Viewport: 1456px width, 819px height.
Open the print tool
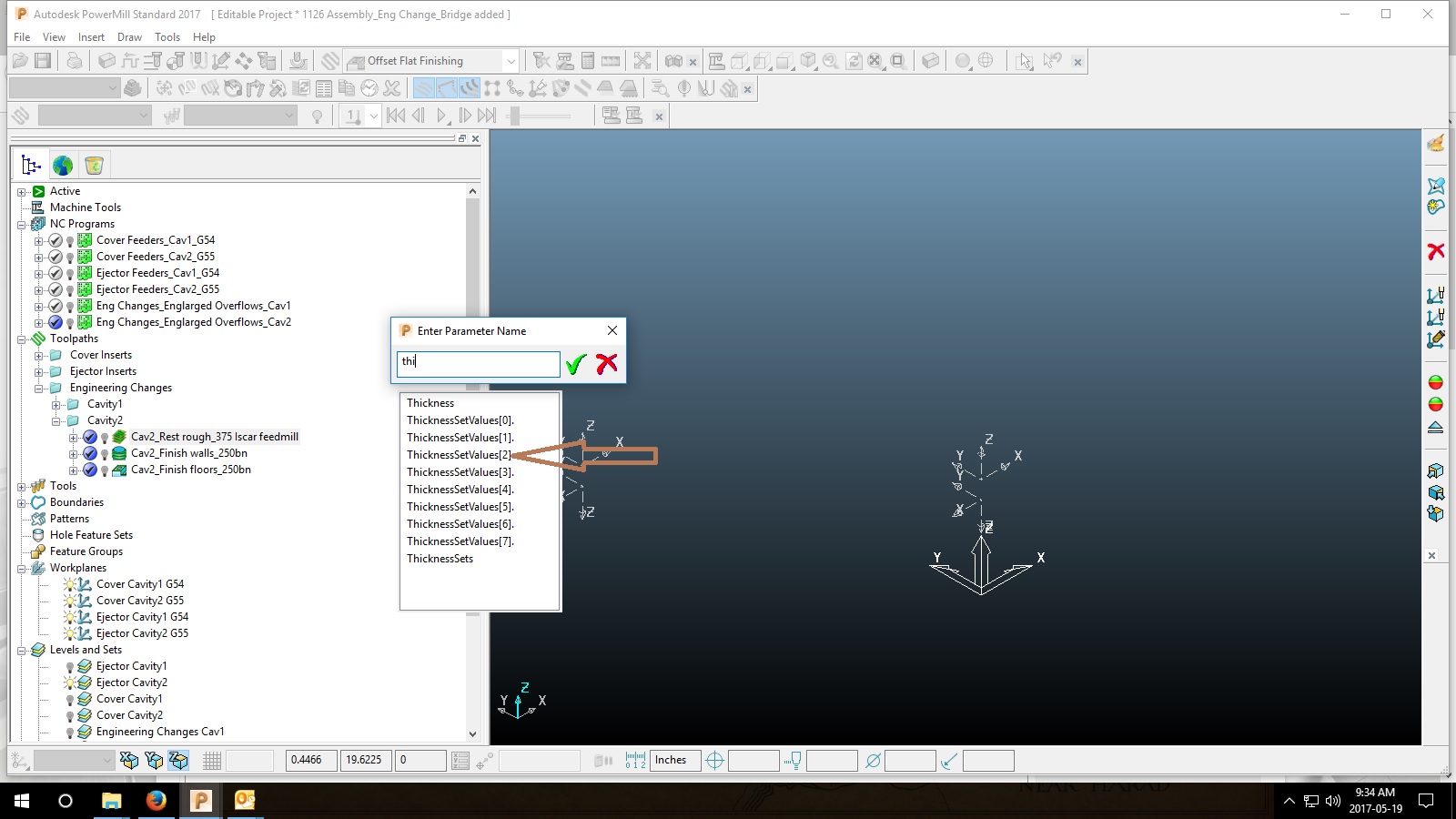point(75,60)
